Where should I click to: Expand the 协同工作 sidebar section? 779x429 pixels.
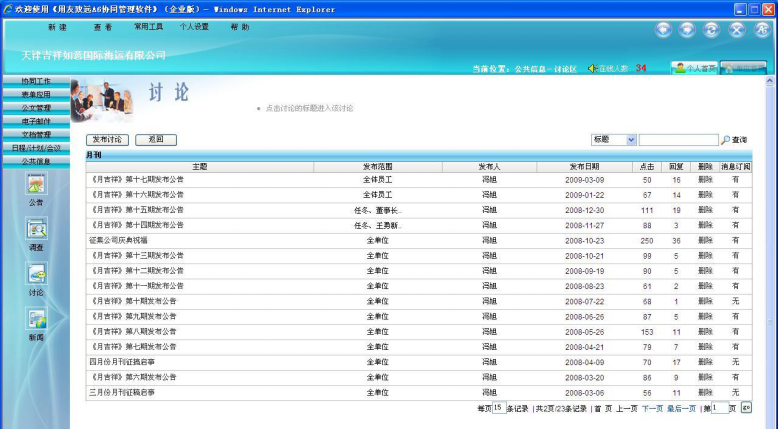point(36,81)
